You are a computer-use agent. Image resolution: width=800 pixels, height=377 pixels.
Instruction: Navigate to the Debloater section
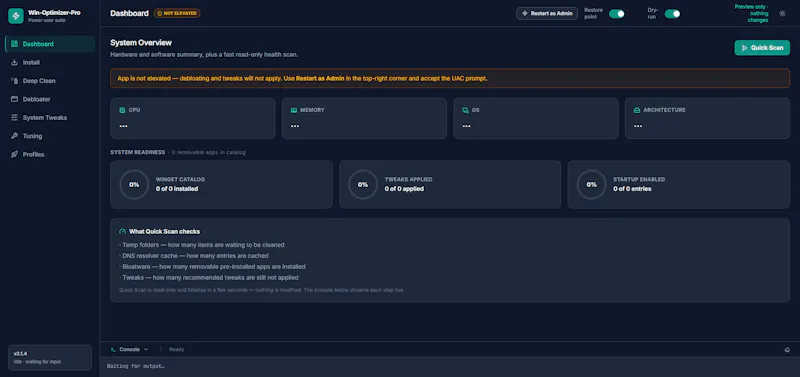[x=50, y=99]
